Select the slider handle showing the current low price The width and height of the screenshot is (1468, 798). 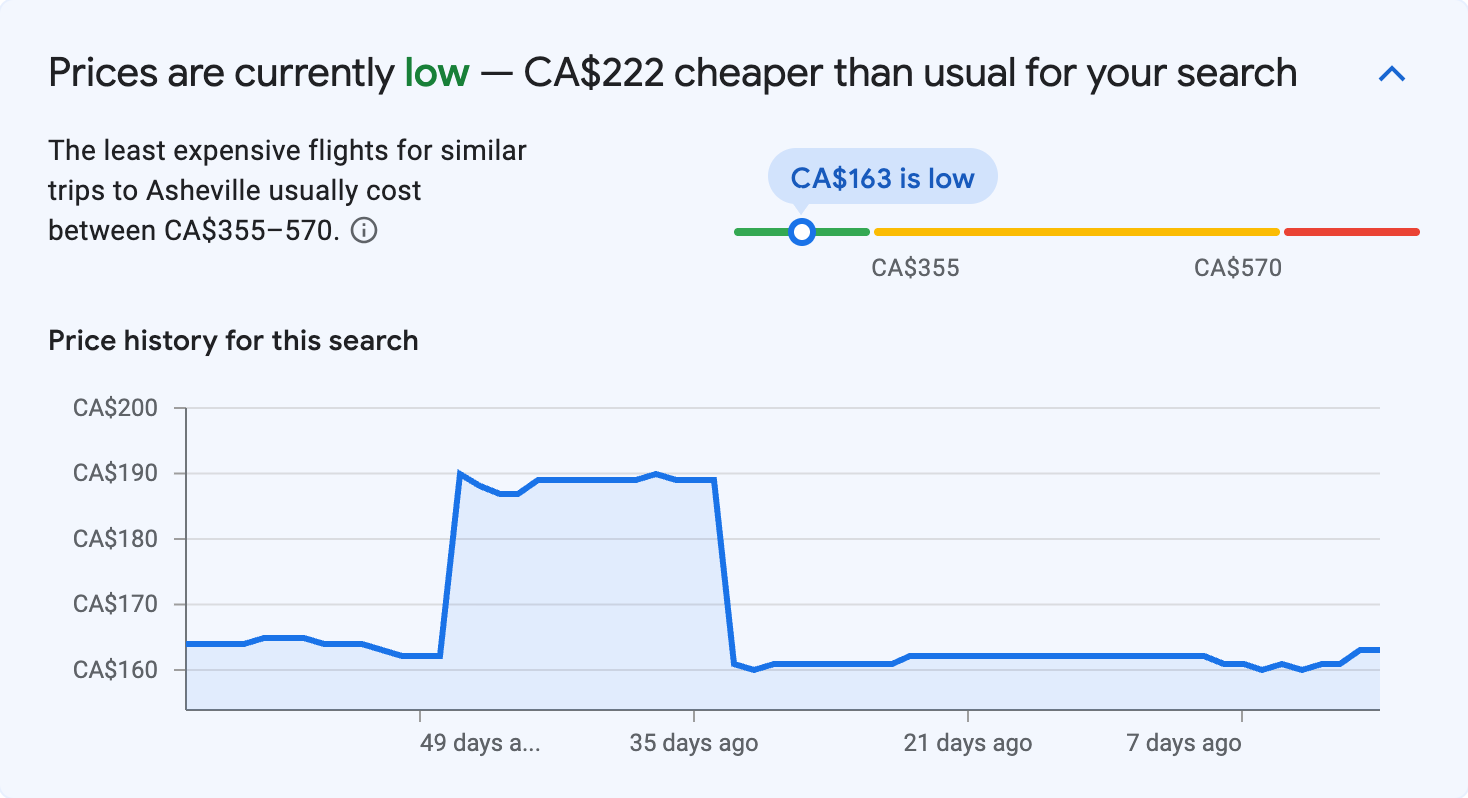point(802,231)
